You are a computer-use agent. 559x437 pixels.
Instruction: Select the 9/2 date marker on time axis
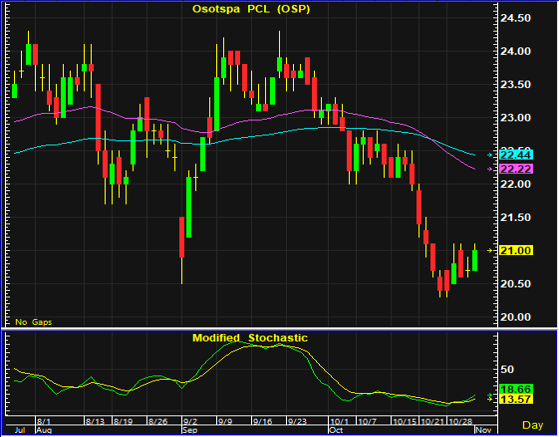pyautogui.click(x=189, y=422)
